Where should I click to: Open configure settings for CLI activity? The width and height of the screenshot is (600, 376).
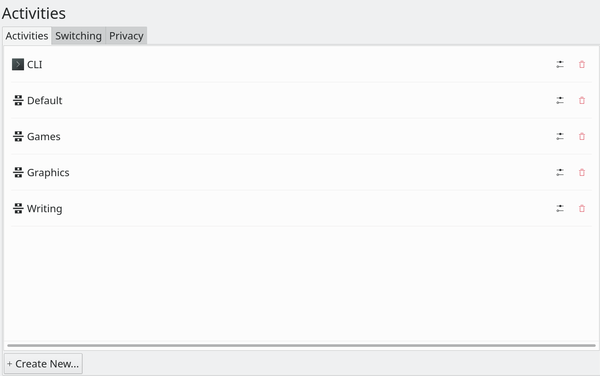[560, 65]
